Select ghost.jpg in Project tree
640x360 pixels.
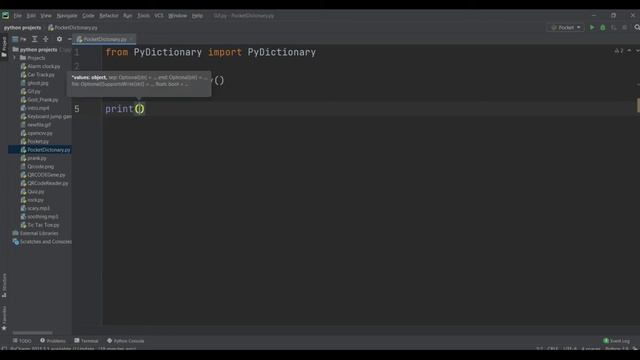click(38, 83)
